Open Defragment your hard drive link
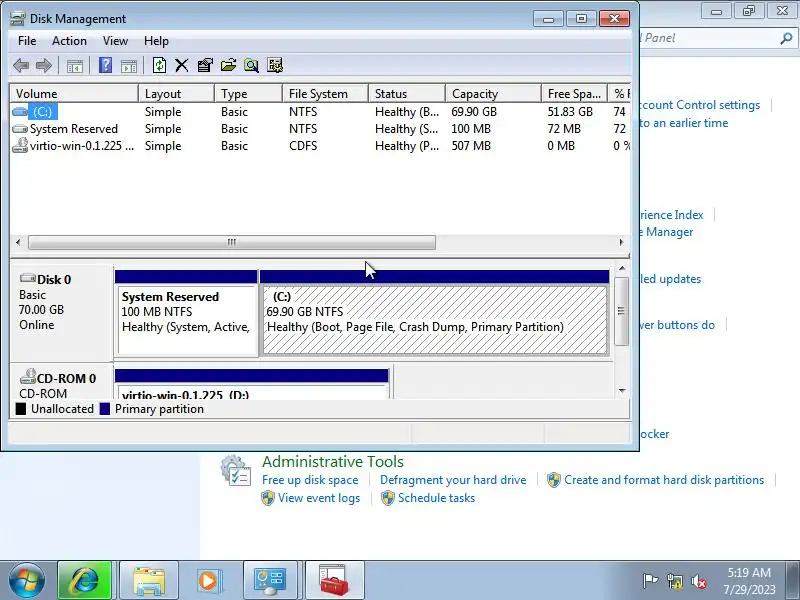 (453, 480)
